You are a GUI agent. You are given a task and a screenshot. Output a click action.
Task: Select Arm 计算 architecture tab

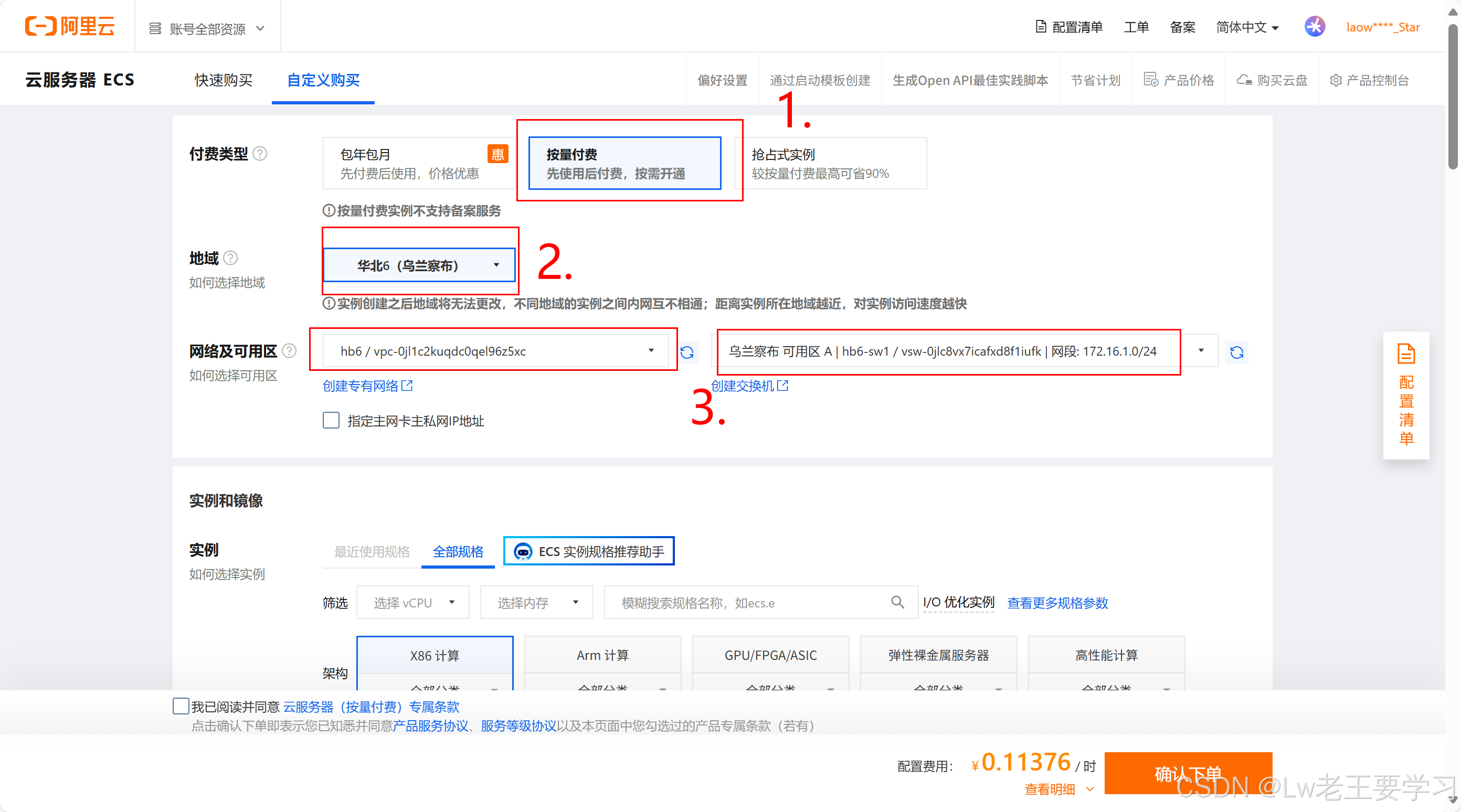tap(602, 656)
